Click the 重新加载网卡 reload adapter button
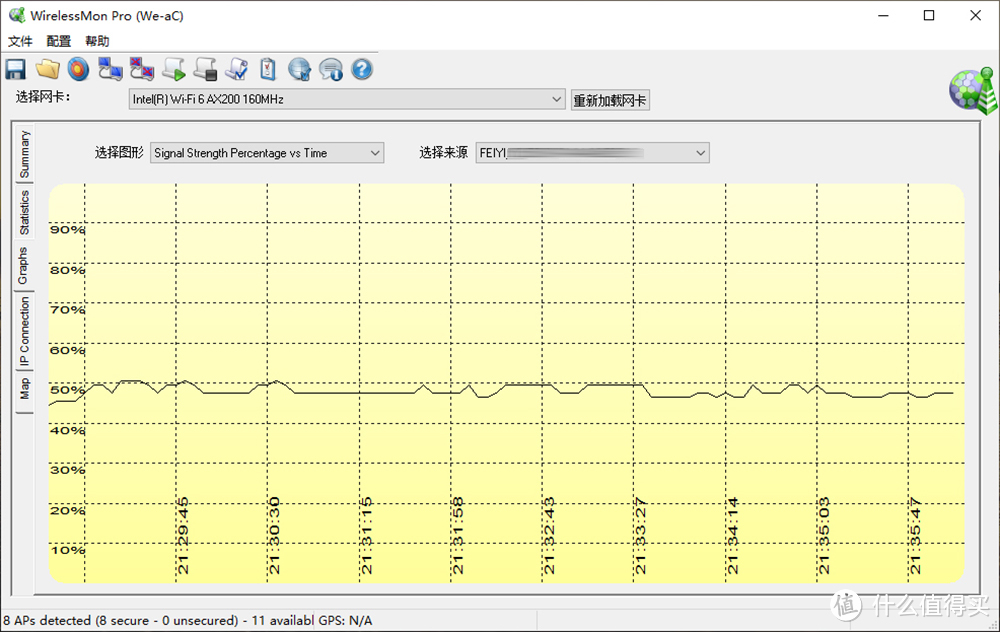 pos(610,100)
